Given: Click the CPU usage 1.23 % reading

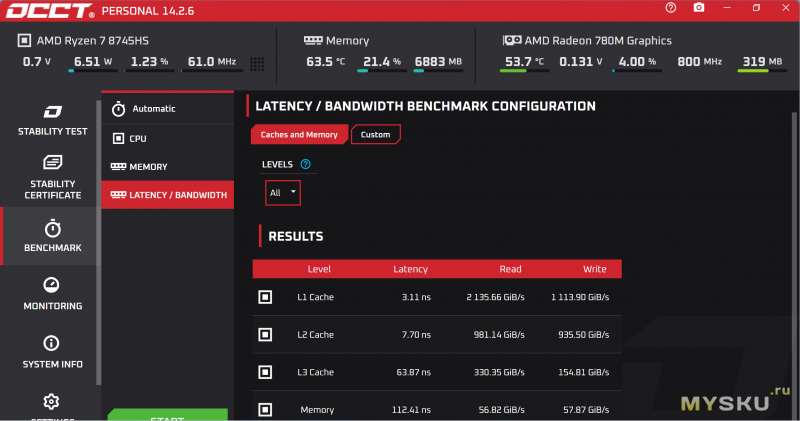Looking at the screenshot, I should point(149,62).
